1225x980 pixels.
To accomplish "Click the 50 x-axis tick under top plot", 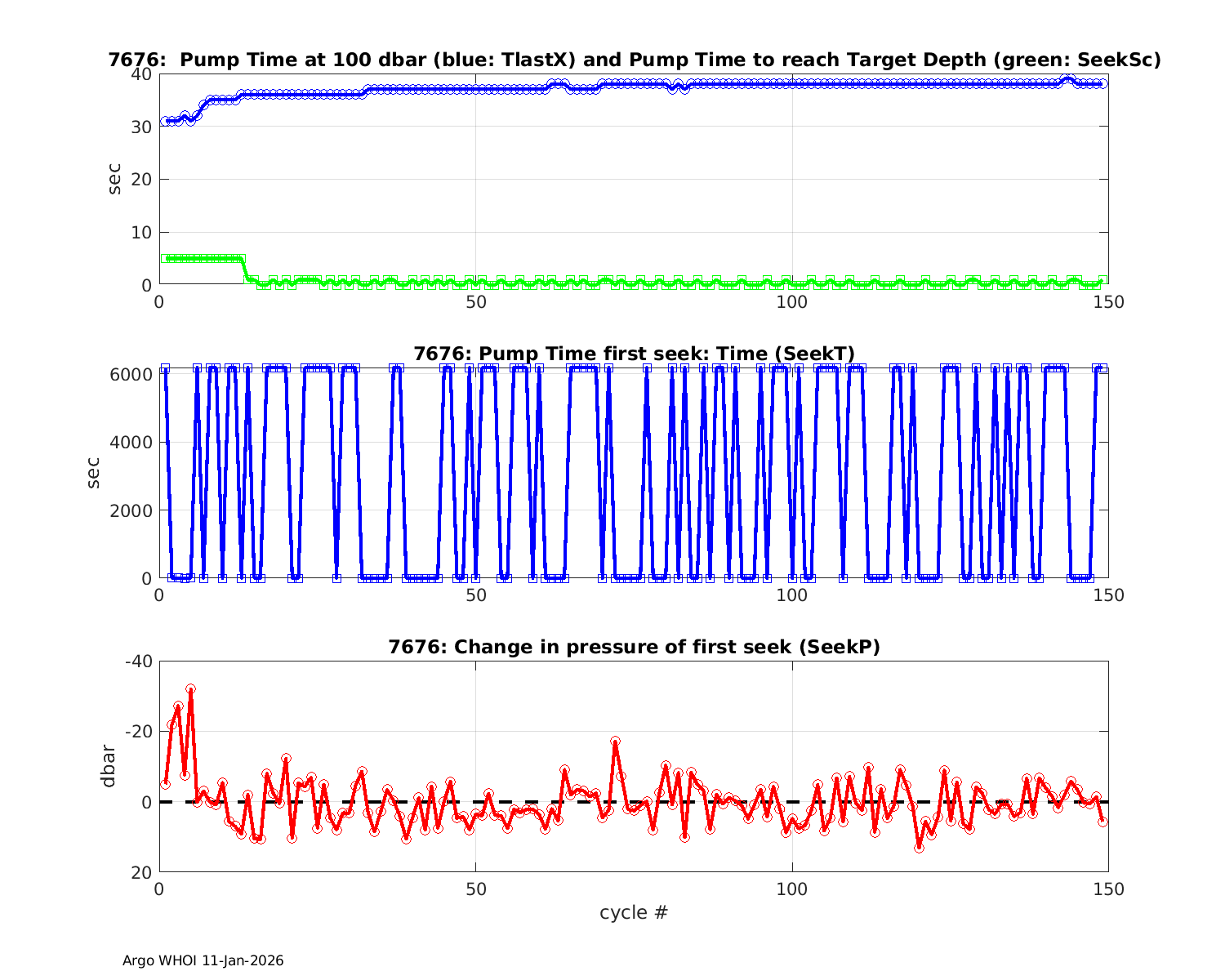I will tap(475, 301).
